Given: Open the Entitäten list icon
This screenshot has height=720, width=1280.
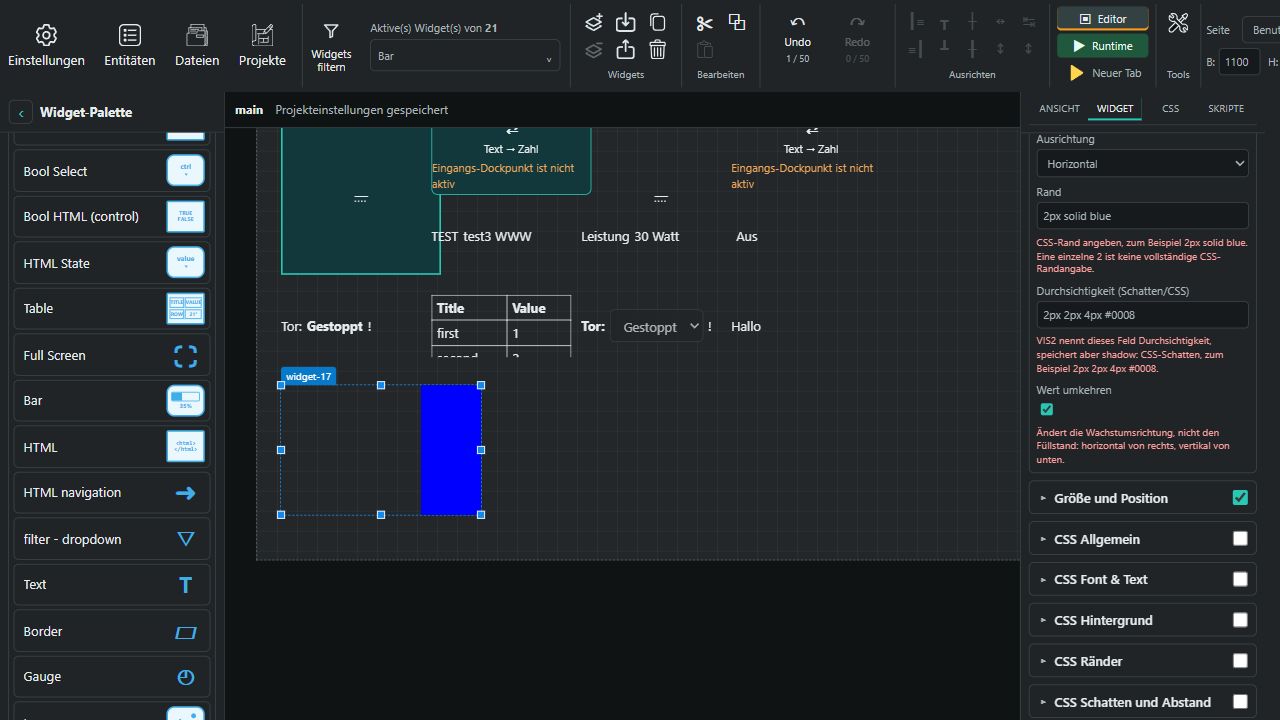Looking at the screenshot, I should [130, 36].
